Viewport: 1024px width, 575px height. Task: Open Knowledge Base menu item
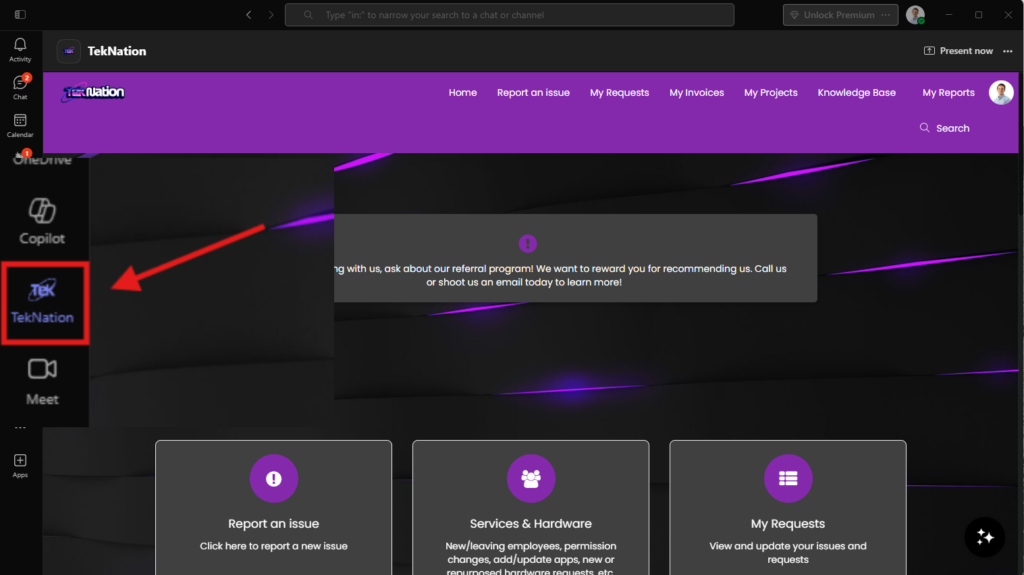click(x=856, y=93)
